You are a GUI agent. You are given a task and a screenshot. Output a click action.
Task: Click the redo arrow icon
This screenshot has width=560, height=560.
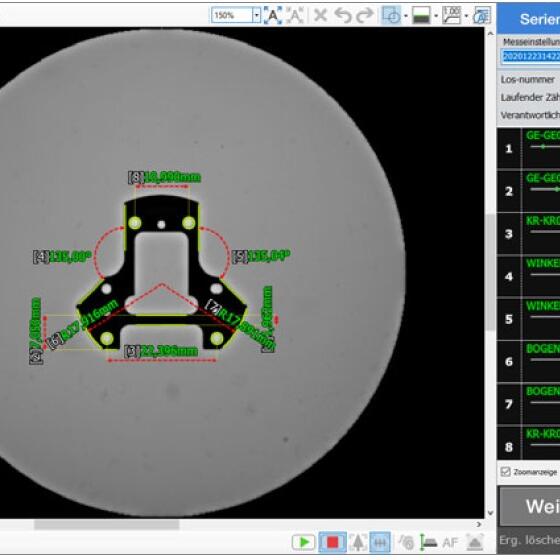pyautogui.click(x=365, y=15)
